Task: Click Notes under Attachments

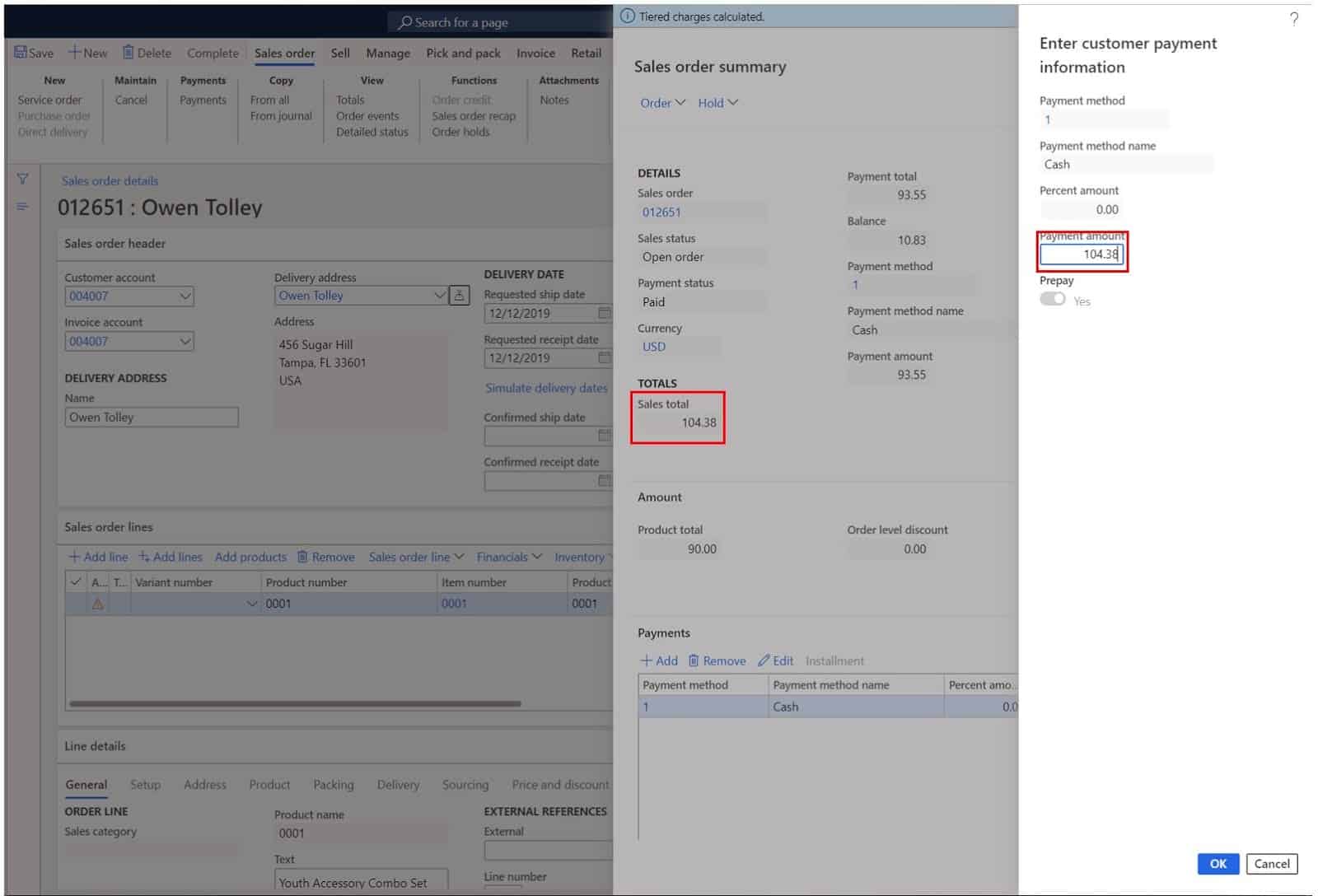Action: pos(554,100)
